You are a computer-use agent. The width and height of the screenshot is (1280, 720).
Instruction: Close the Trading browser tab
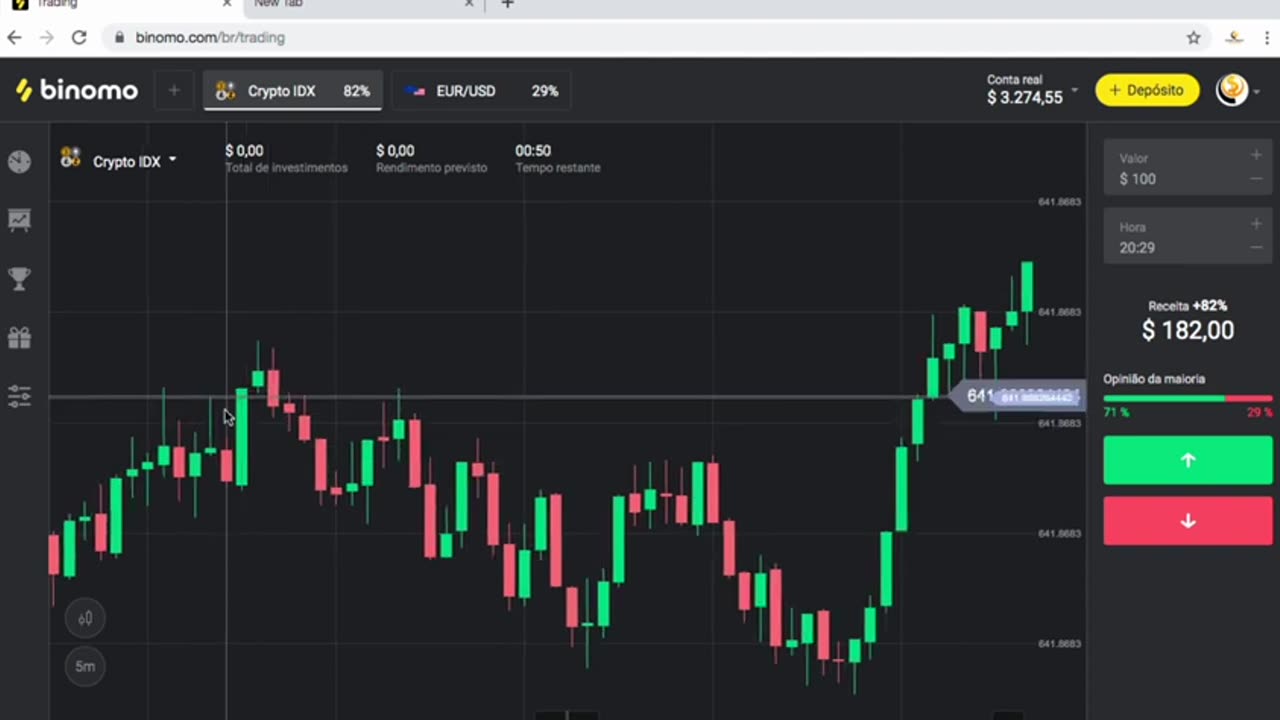click(x=226, y=4)
